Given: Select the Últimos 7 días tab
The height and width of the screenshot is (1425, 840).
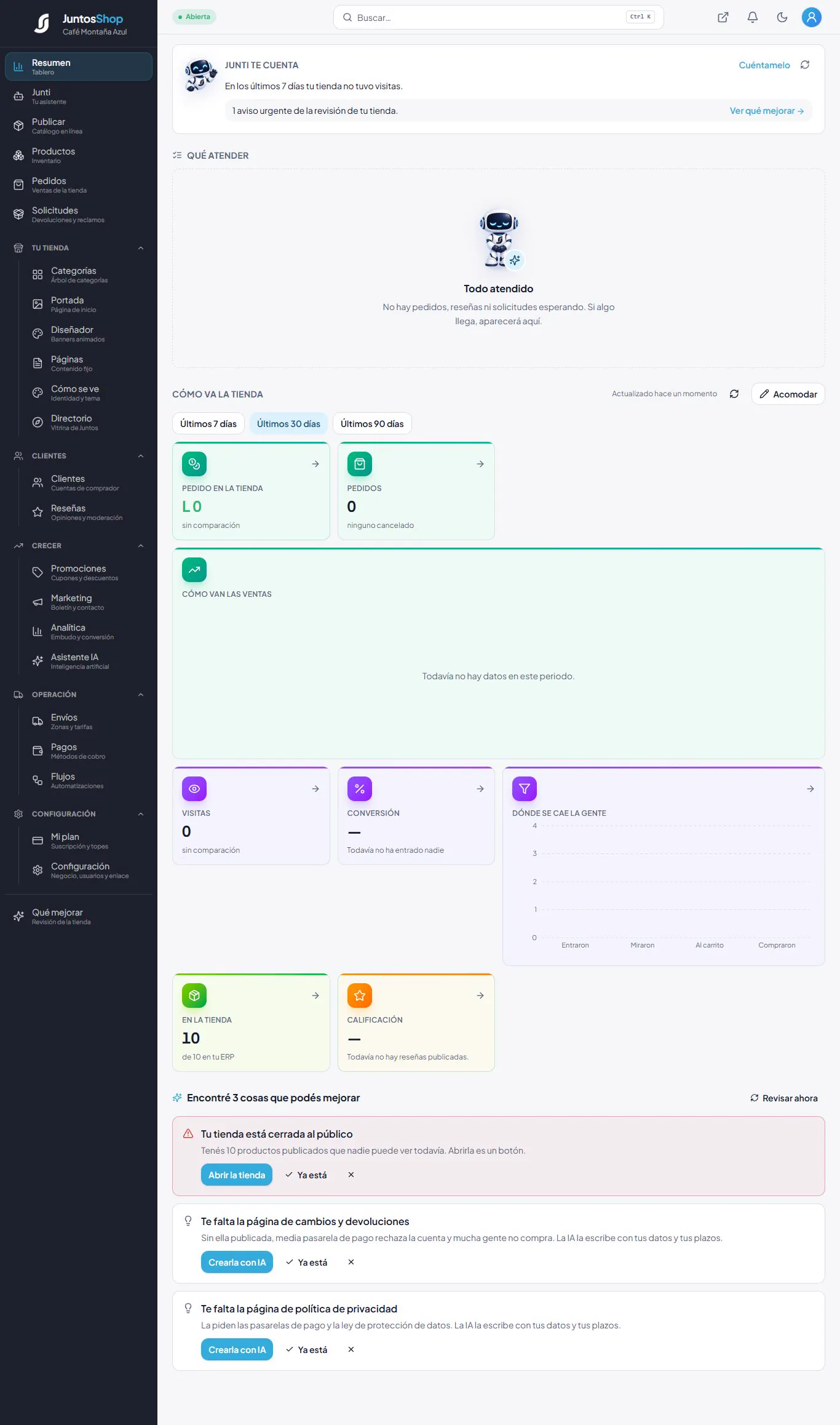Looking at the screenshot, I should (208, 423).
